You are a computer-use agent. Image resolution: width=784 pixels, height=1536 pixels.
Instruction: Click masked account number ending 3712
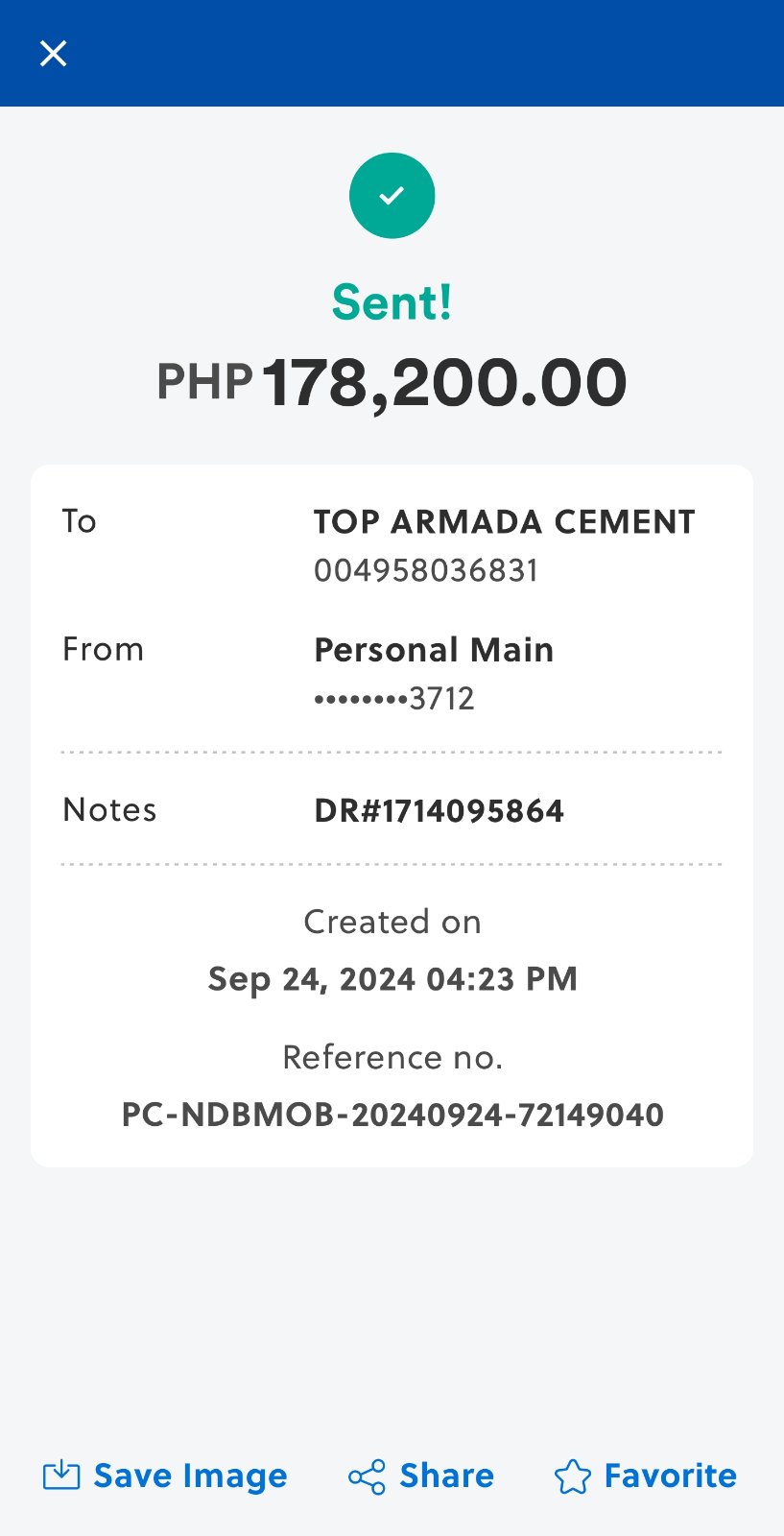tap(394, 699)
